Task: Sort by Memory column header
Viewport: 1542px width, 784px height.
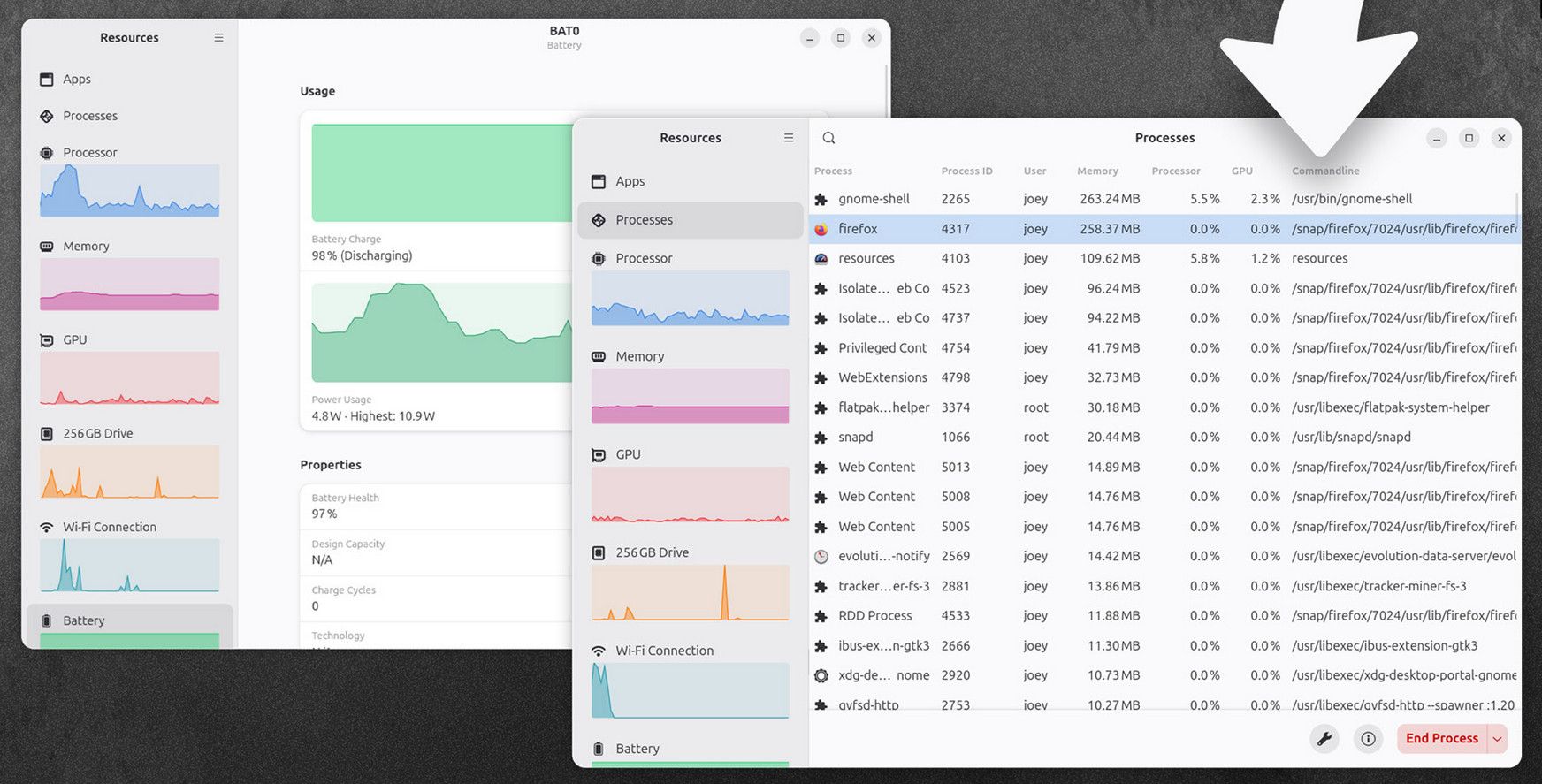Action: click(1097, 171)
